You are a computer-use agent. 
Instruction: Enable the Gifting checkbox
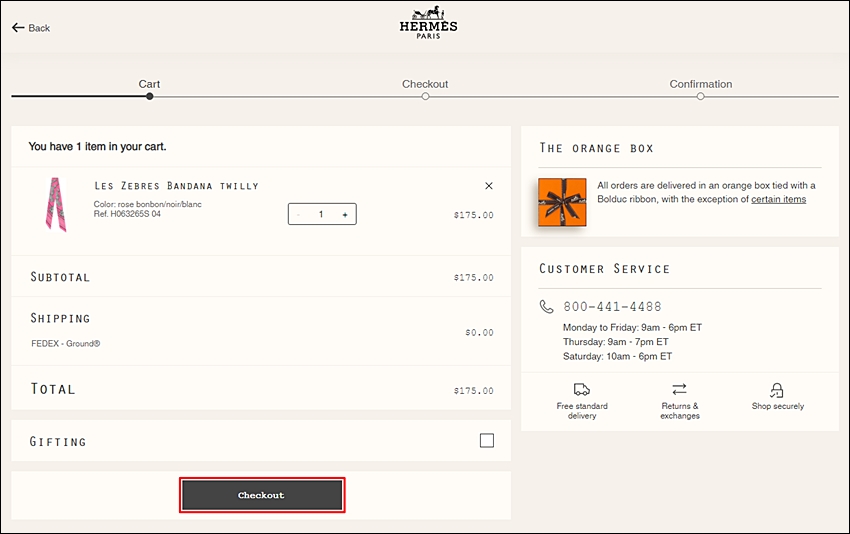(487, 441)
